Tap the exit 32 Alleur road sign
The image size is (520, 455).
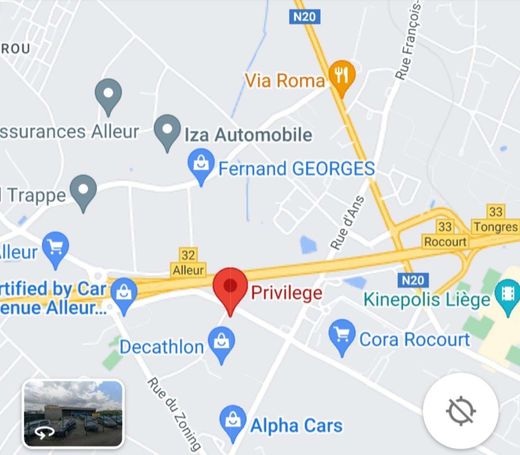pyautogui.click(x=188, y=263)
